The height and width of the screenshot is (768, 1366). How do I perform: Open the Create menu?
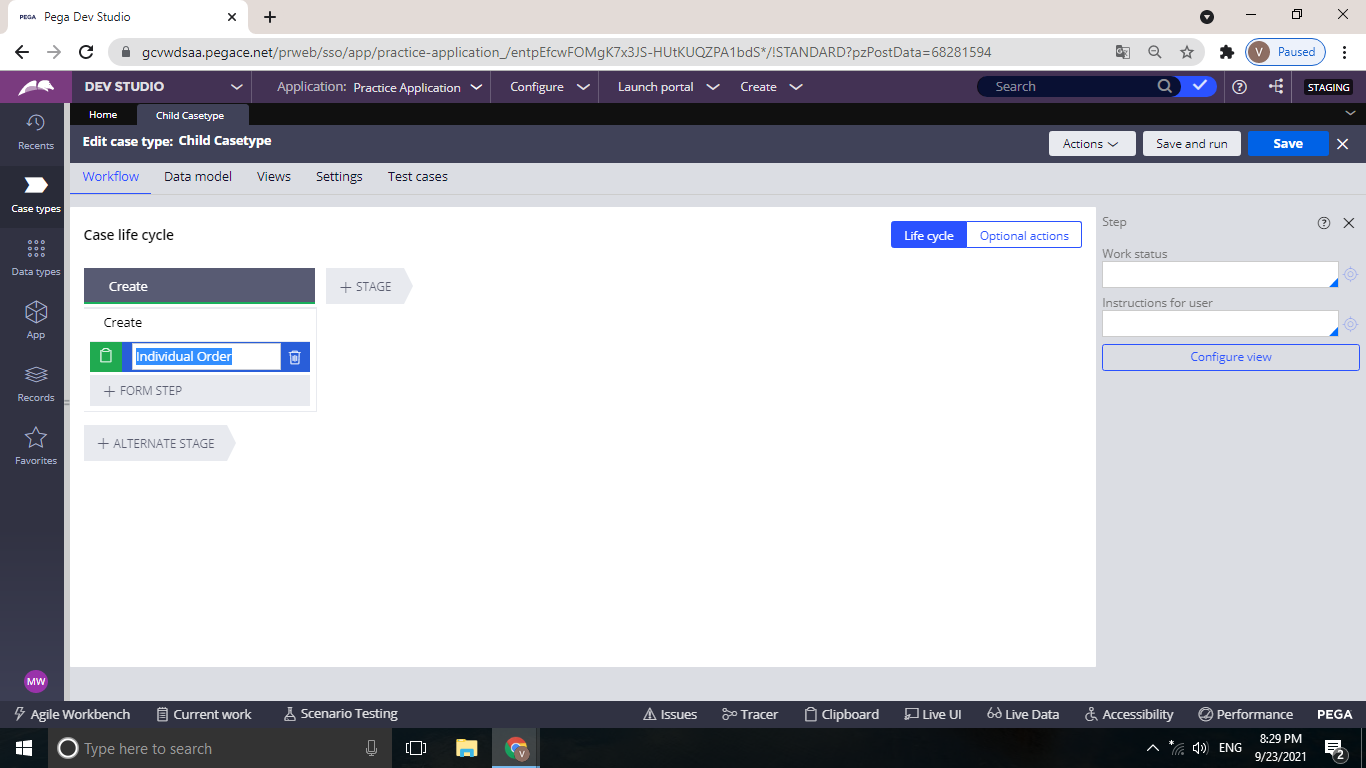tap(771, 87)
